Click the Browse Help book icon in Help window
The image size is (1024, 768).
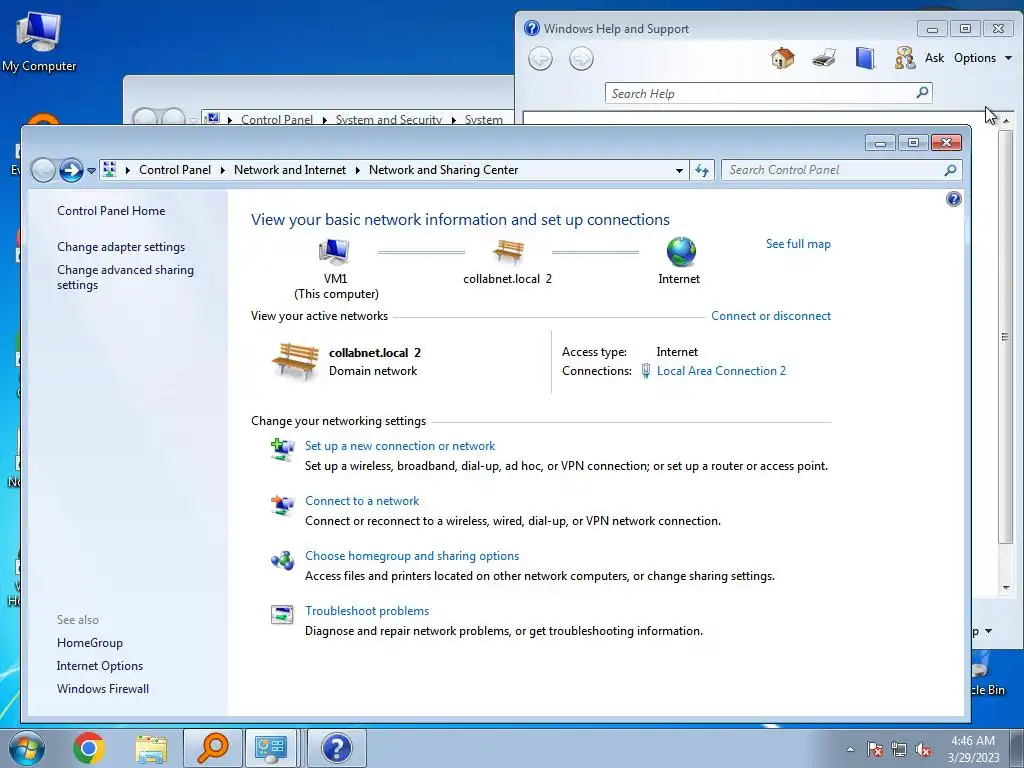[865, 58]
